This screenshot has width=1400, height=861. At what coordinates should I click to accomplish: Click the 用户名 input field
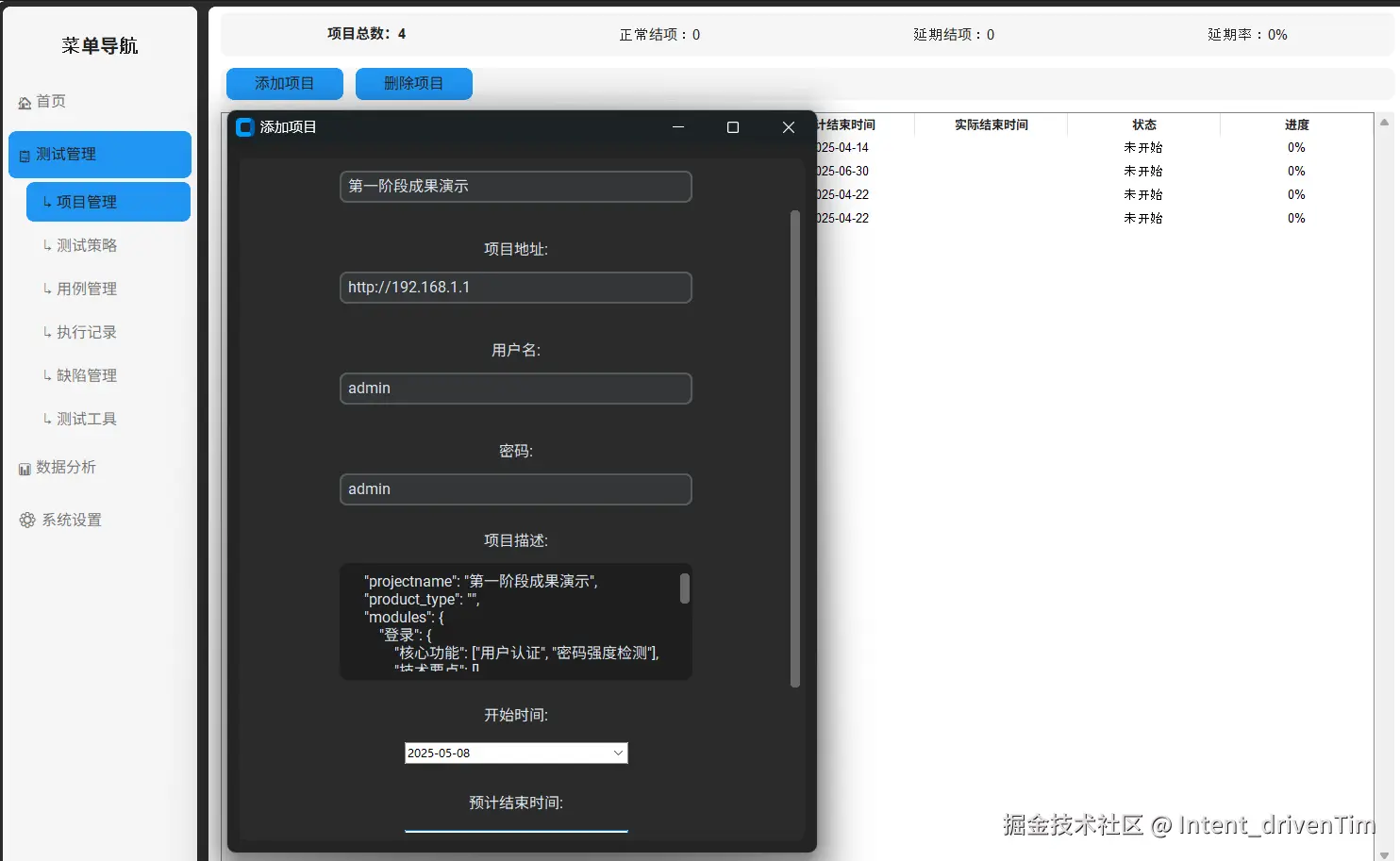pyautogui.click(x=516, y=389)
